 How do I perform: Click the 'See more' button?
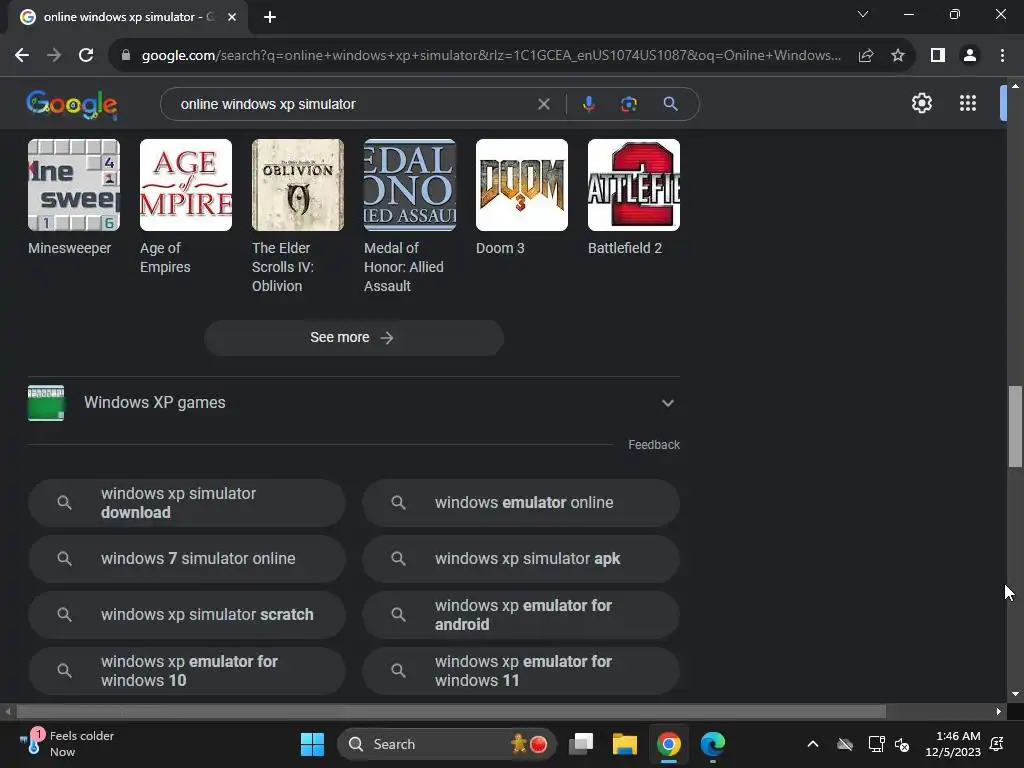click(353, 338)
